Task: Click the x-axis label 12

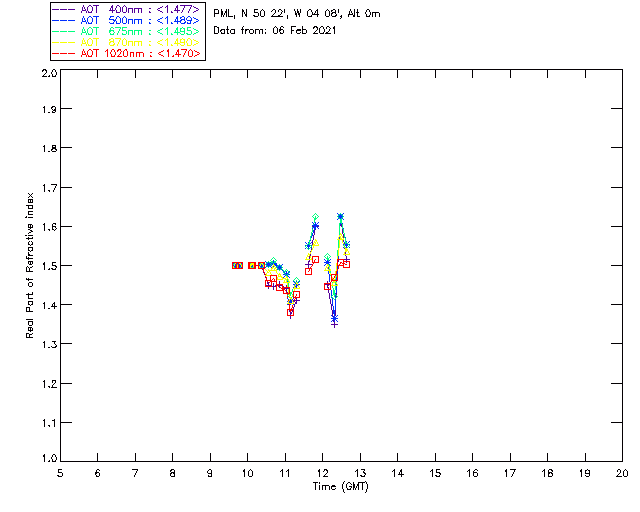Action: point(322,473)
